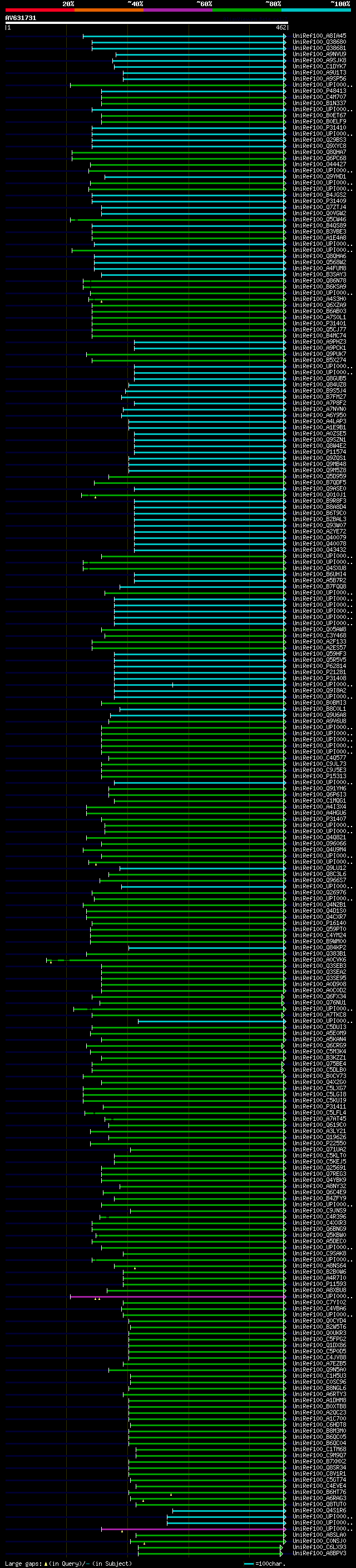Click the alignment bar for UniRef100_A9SP56

pos(204,79)
